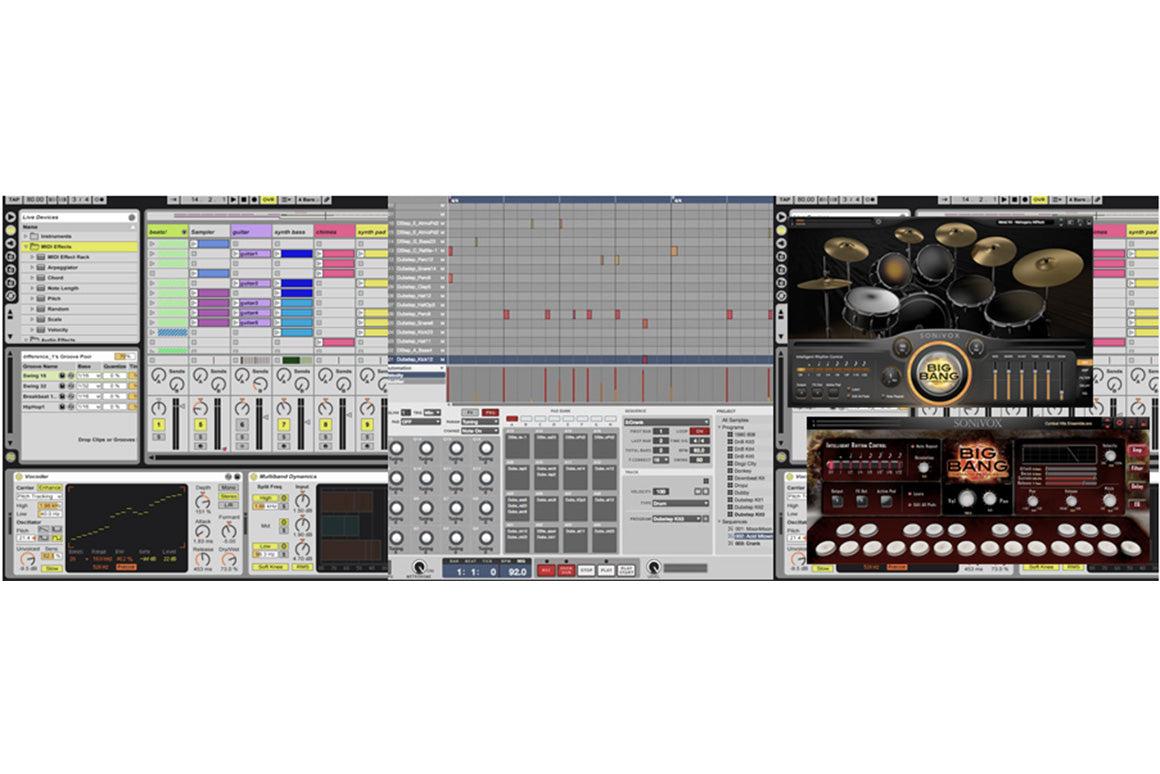Expand the Instruments folder in Live Devices
The width and height of the screenshot is (1160, 774).
[26, 236]
